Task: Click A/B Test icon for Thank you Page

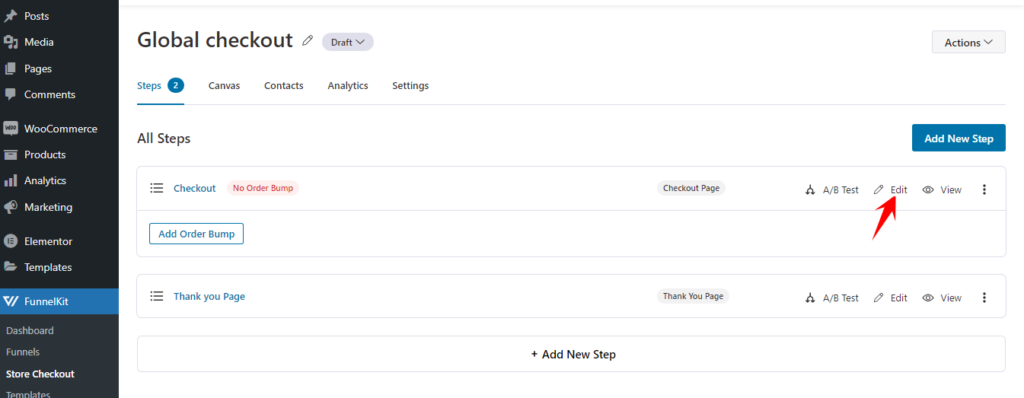Action: click(x=810, y=298)
